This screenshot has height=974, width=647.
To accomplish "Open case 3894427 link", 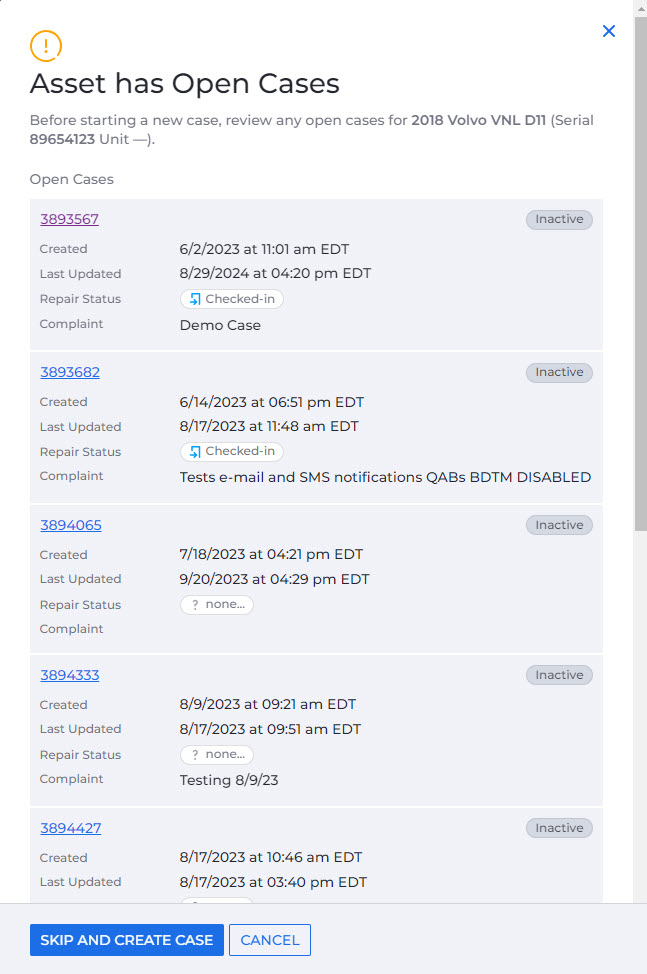I will 71,828.
